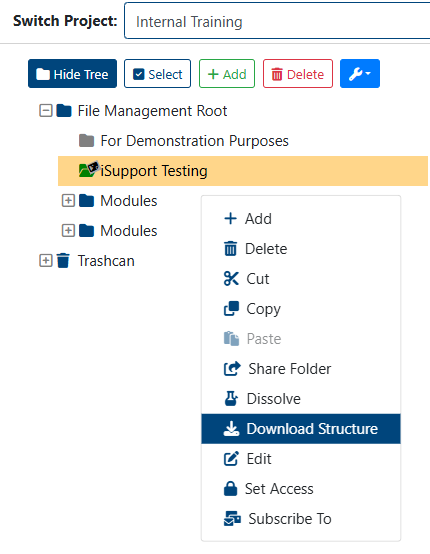Click the red Delete toolbar button

298,73
